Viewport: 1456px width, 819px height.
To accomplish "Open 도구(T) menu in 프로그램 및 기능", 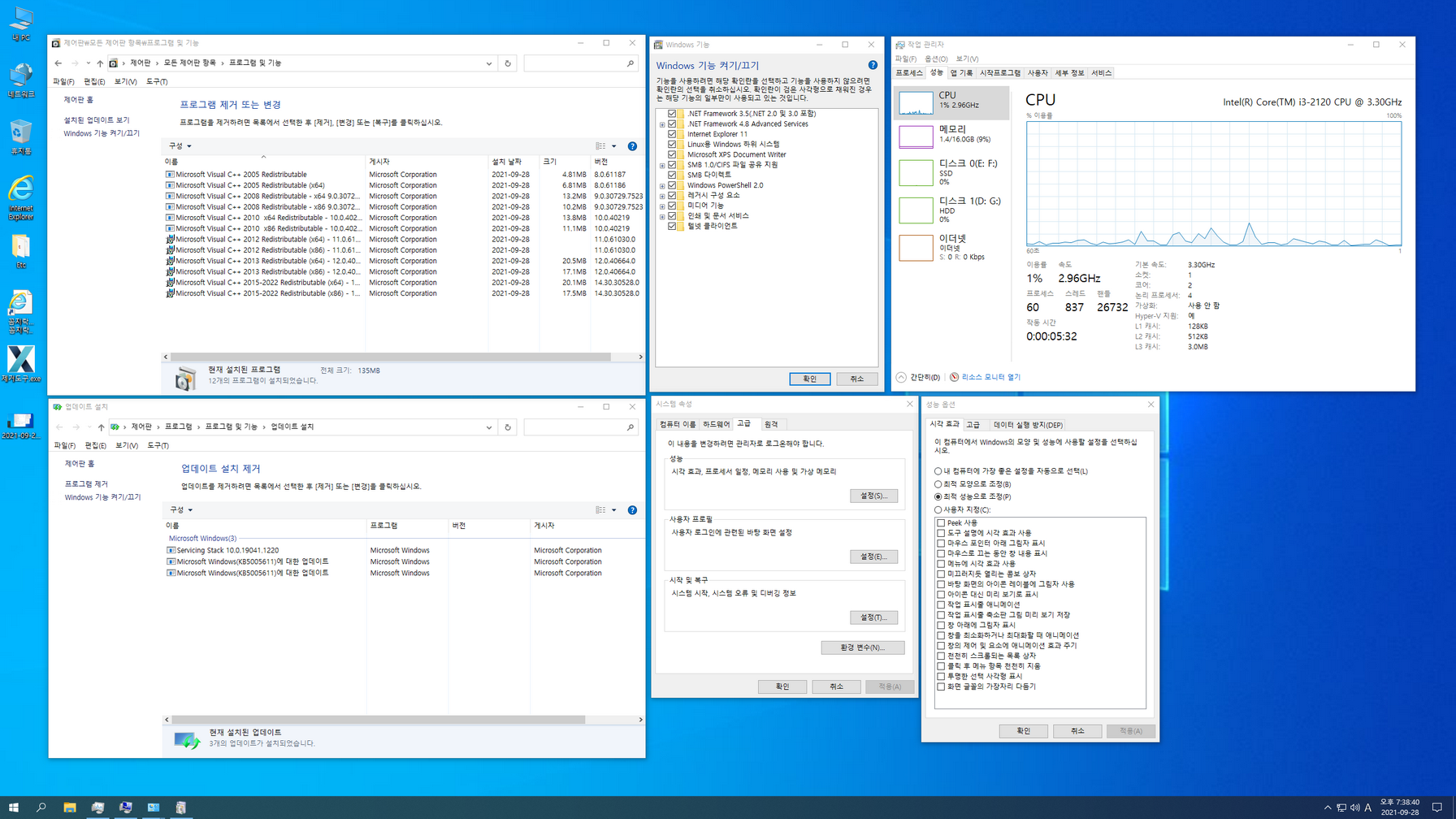I will click(x=157, y=82).
